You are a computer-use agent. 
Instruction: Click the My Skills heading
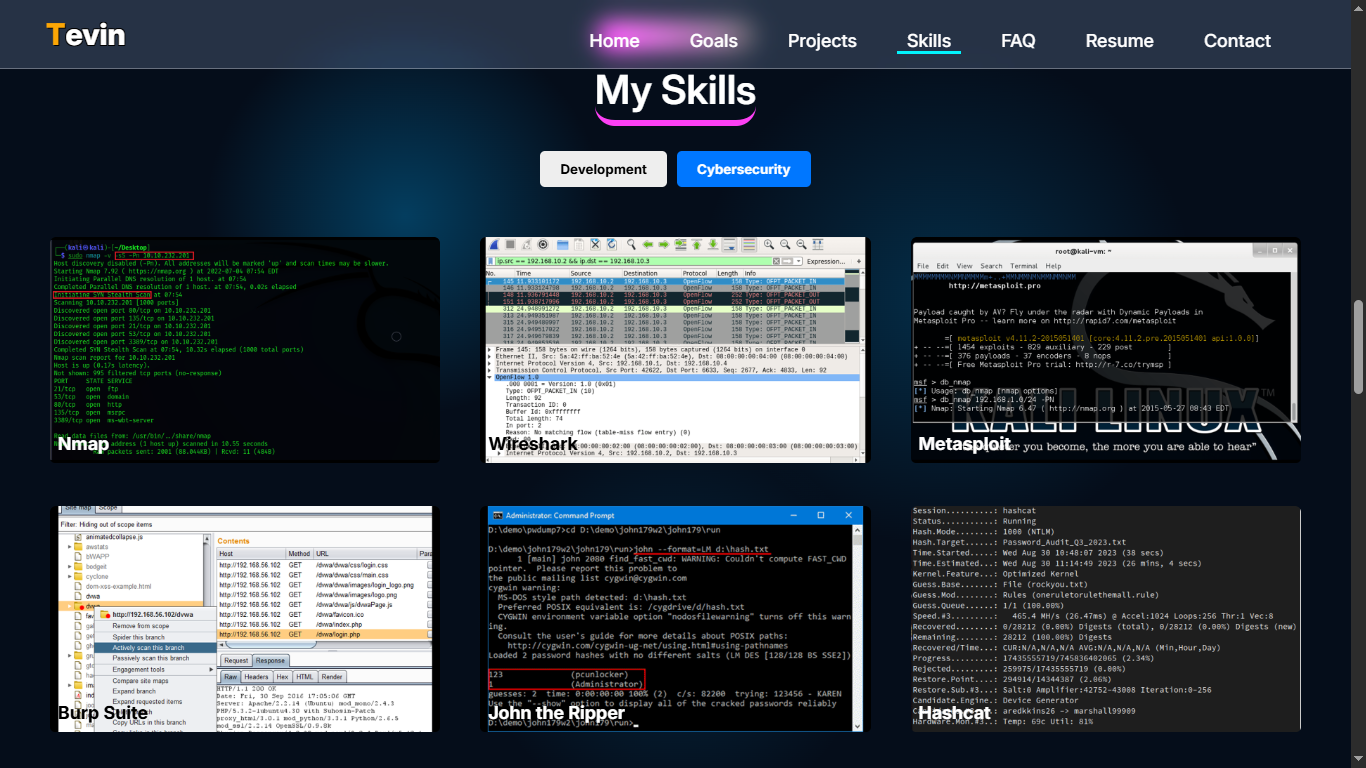pos(675,92)
